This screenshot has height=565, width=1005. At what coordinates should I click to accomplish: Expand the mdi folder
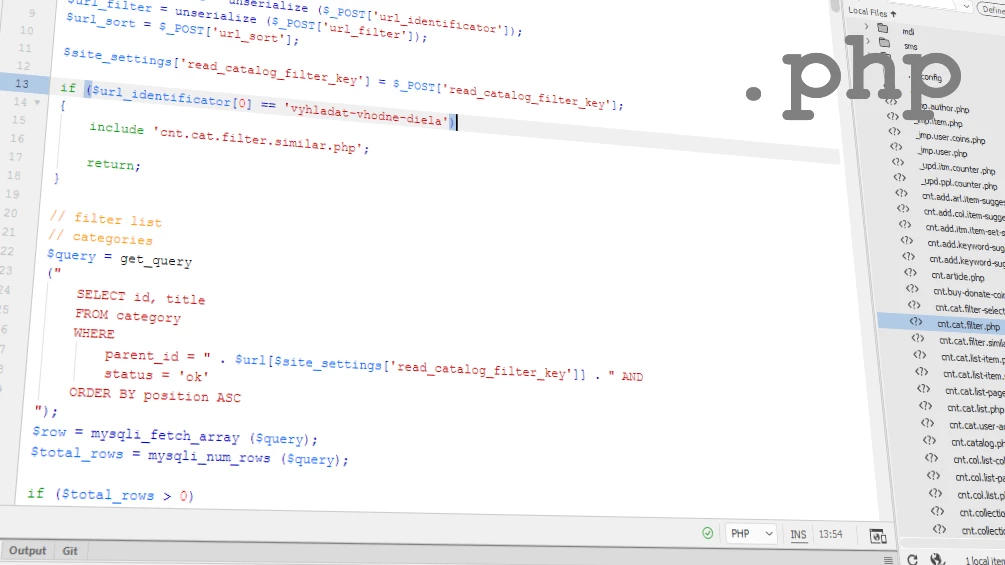point(866,27)
